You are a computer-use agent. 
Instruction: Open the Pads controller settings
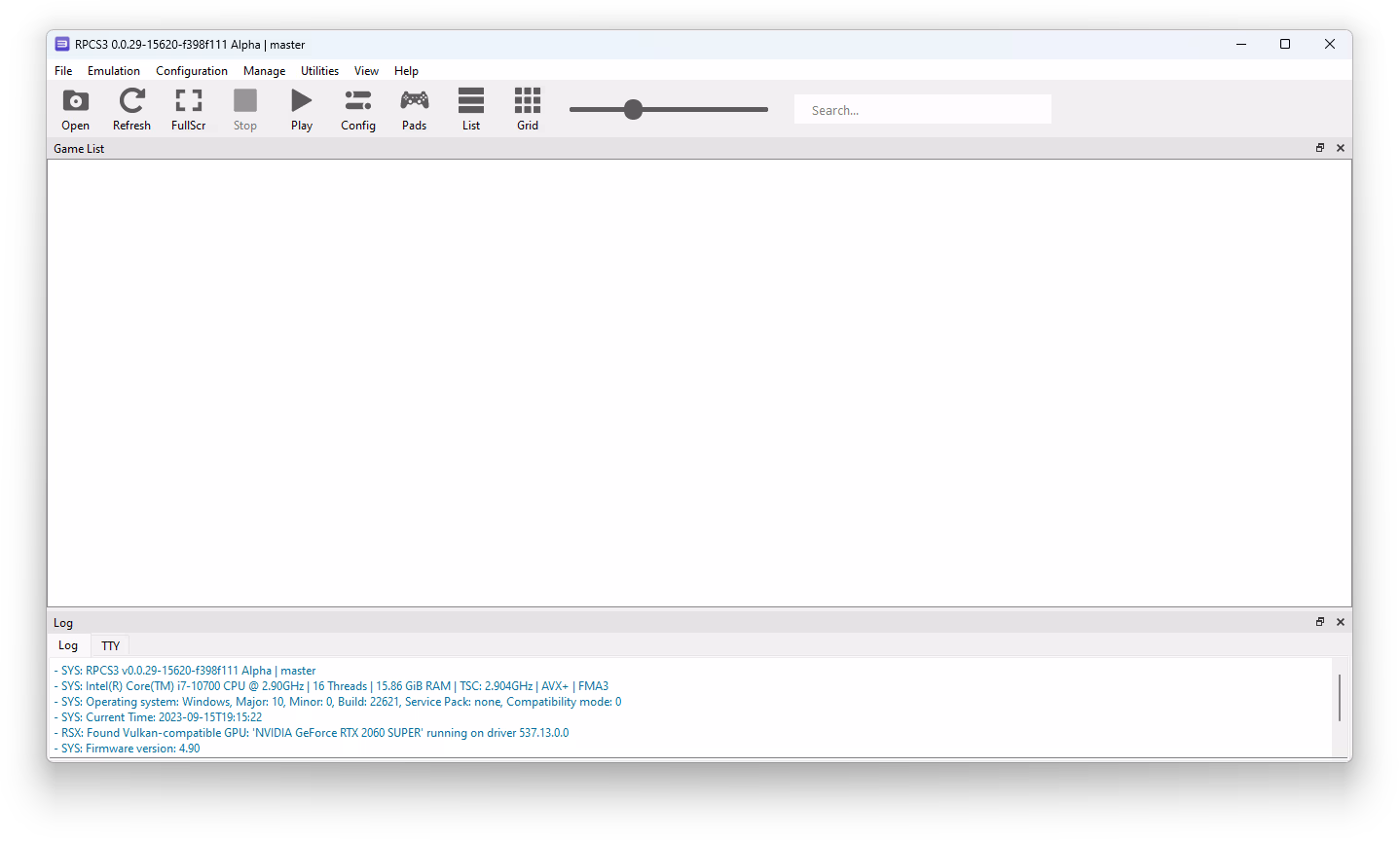[415, 110]
